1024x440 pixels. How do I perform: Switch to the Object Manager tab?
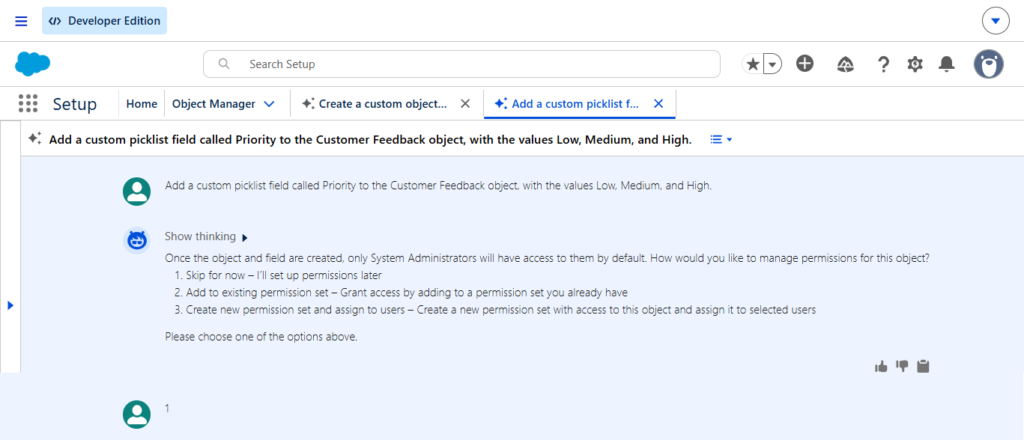click(x=214, y=104)
